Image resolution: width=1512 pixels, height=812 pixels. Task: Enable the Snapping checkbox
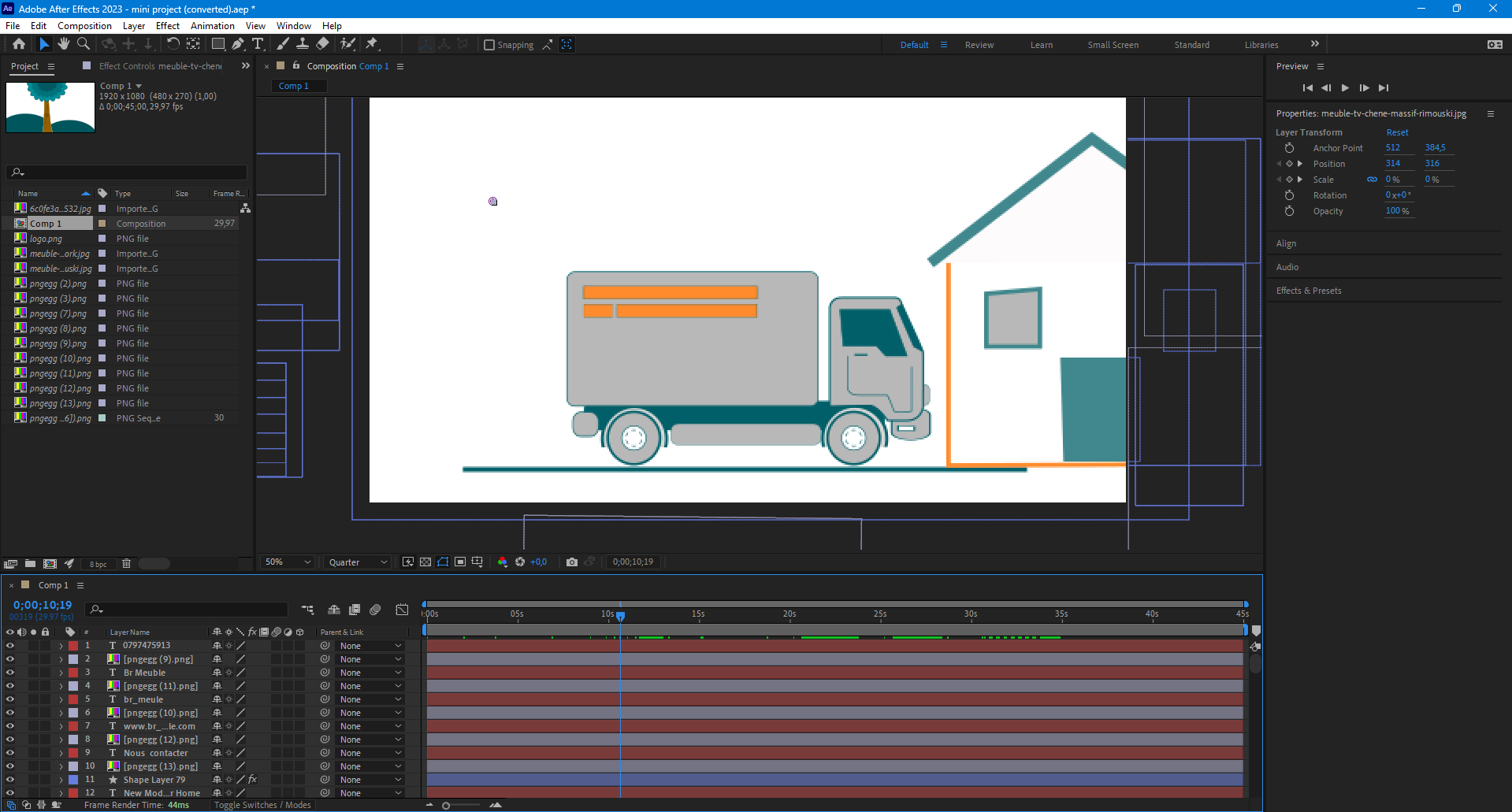pos(489,45)
